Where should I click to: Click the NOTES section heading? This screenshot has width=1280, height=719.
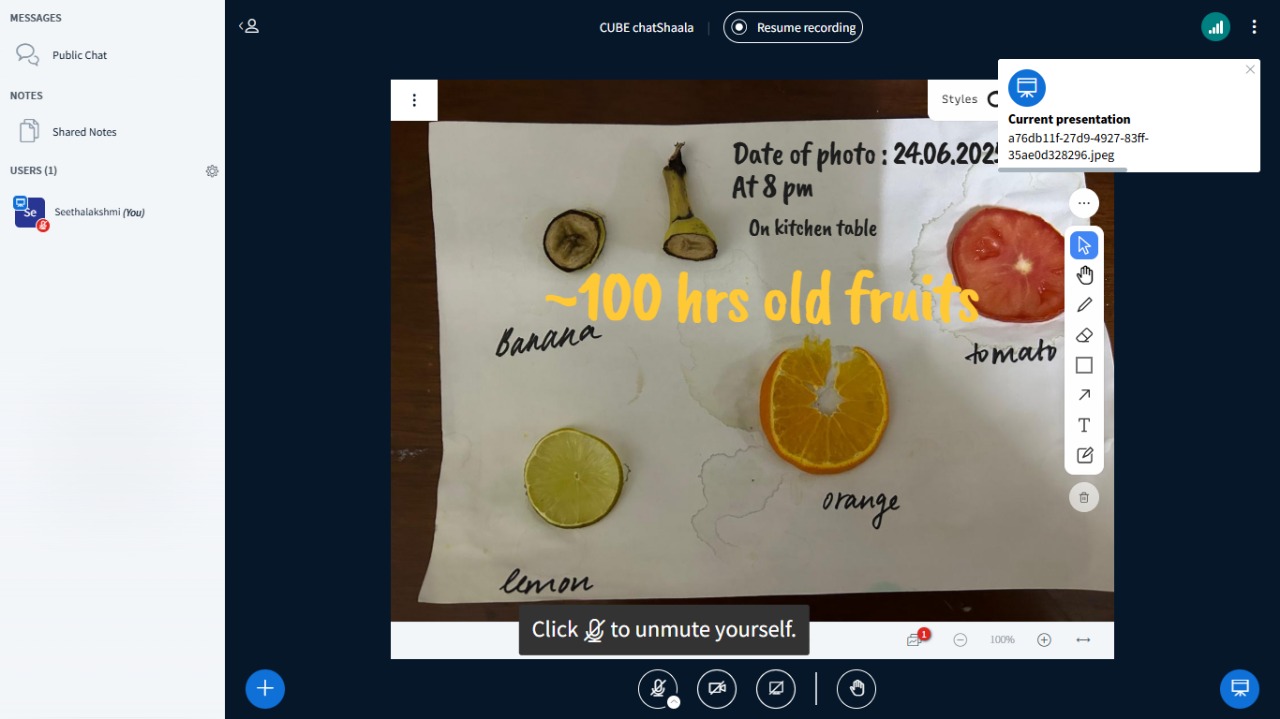(27, 96)
